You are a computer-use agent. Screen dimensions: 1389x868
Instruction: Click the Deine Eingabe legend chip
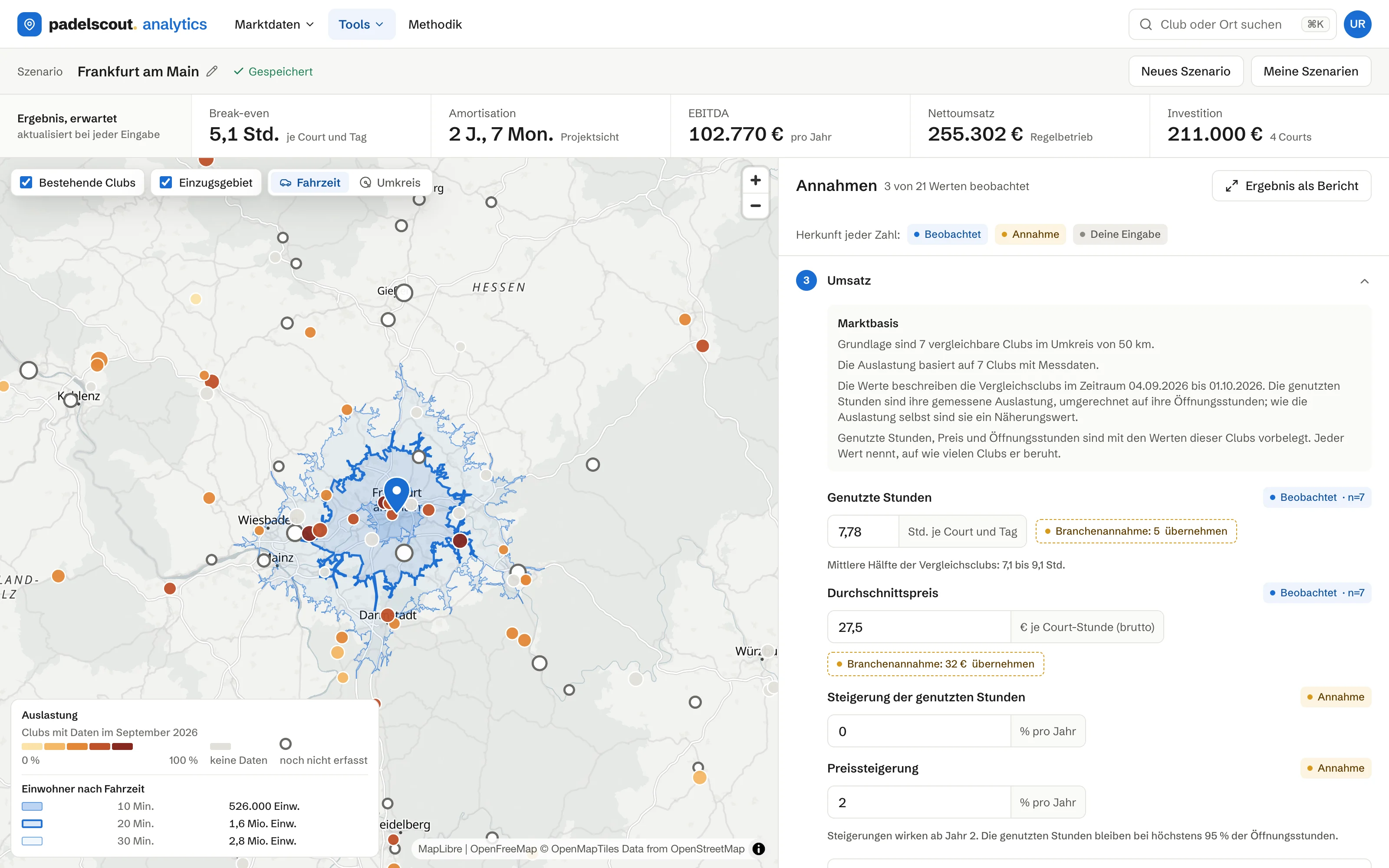1119,234
